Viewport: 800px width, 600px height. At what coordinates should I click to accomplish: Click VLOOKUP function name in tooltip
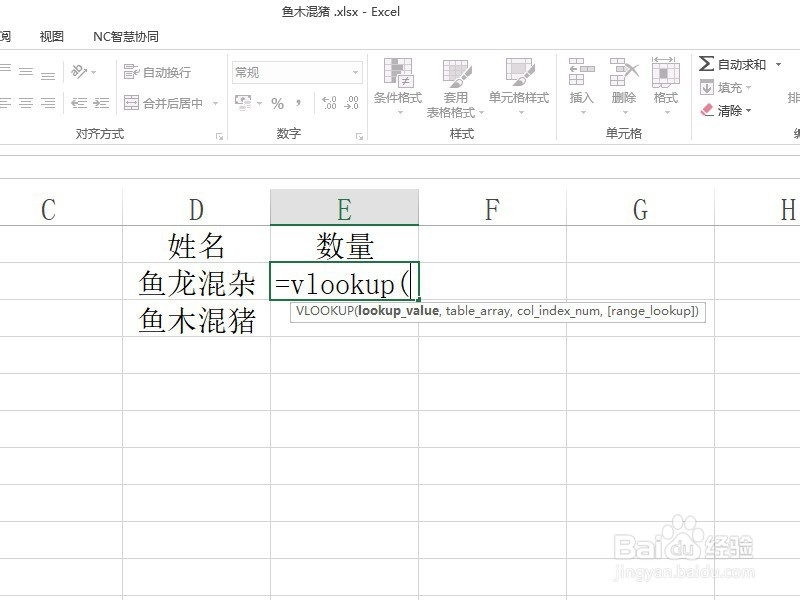[x=324, y=311]
